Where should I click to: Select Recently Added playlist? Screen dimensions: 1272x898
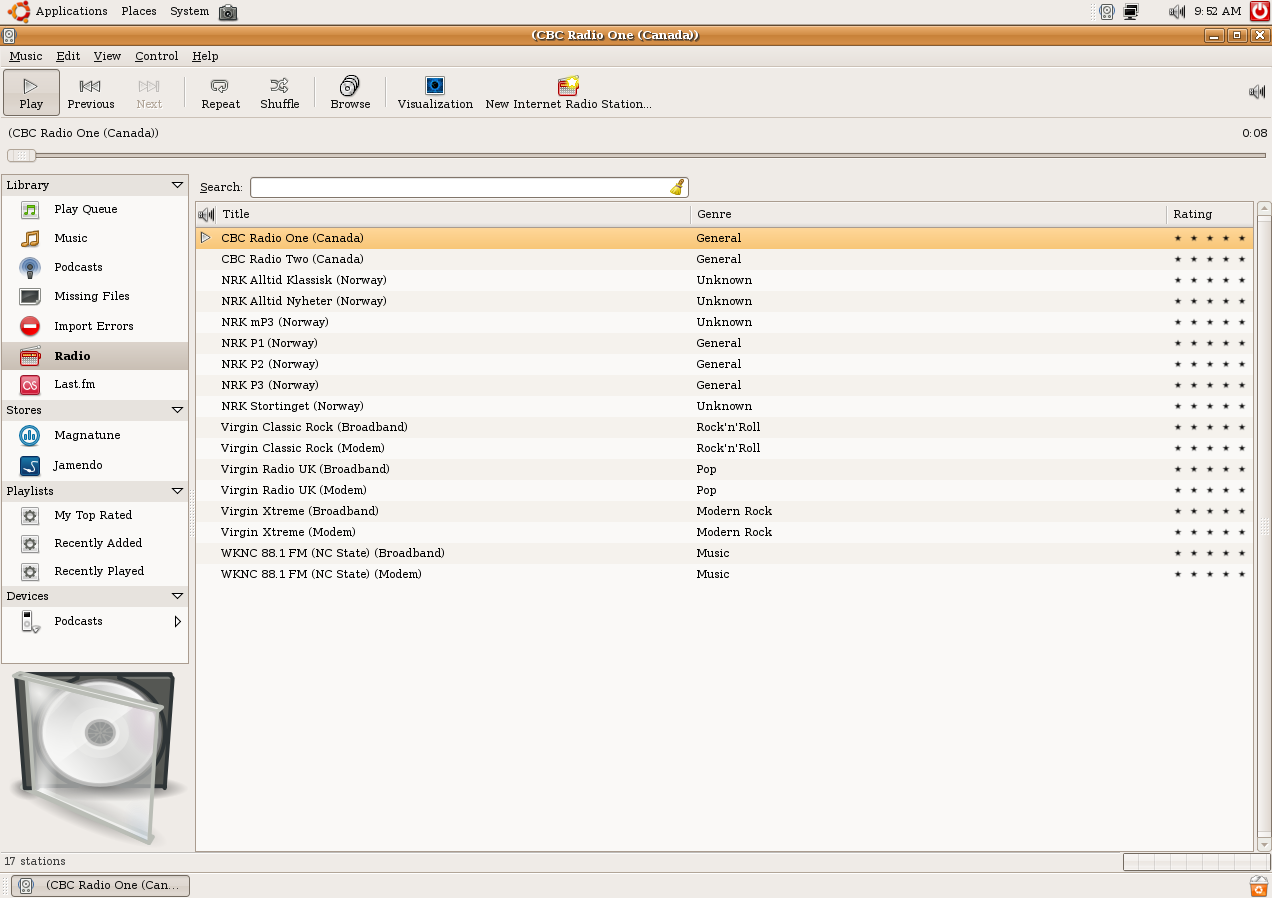pyautogui.click(x=94, y=543)
